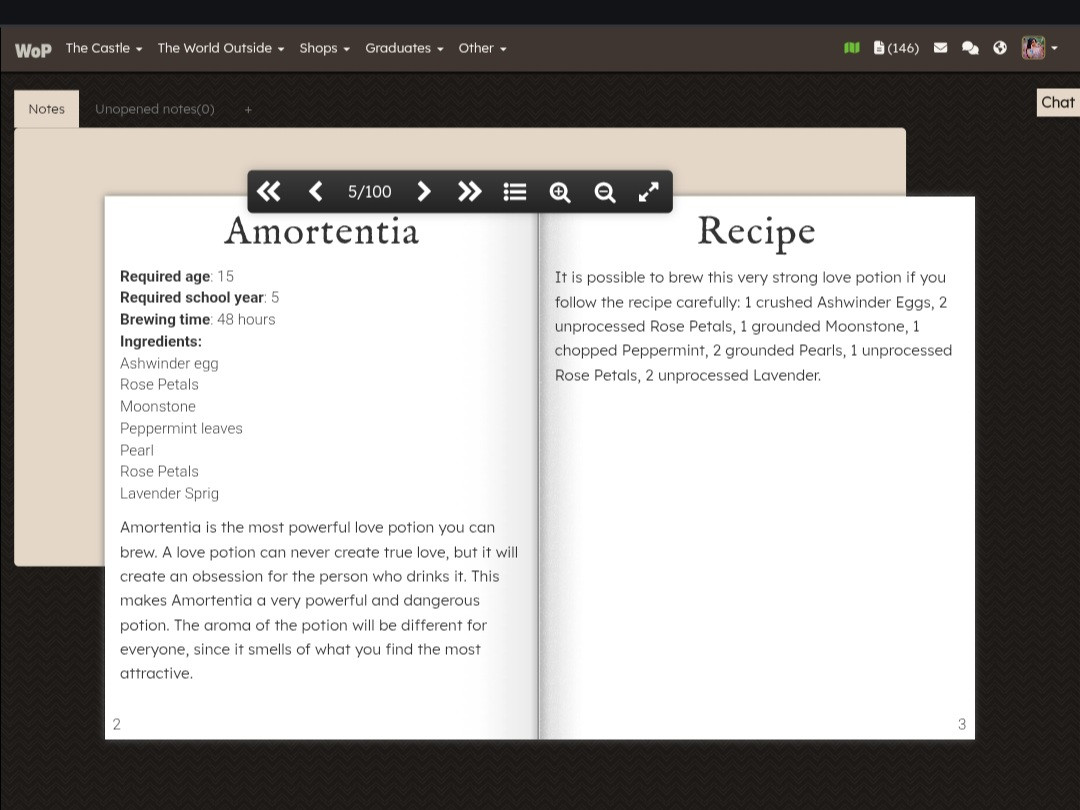Click the Recipe page heading
Image resolution: width=1080 pixels, height=810 pixels.
[x=756, y=232]
